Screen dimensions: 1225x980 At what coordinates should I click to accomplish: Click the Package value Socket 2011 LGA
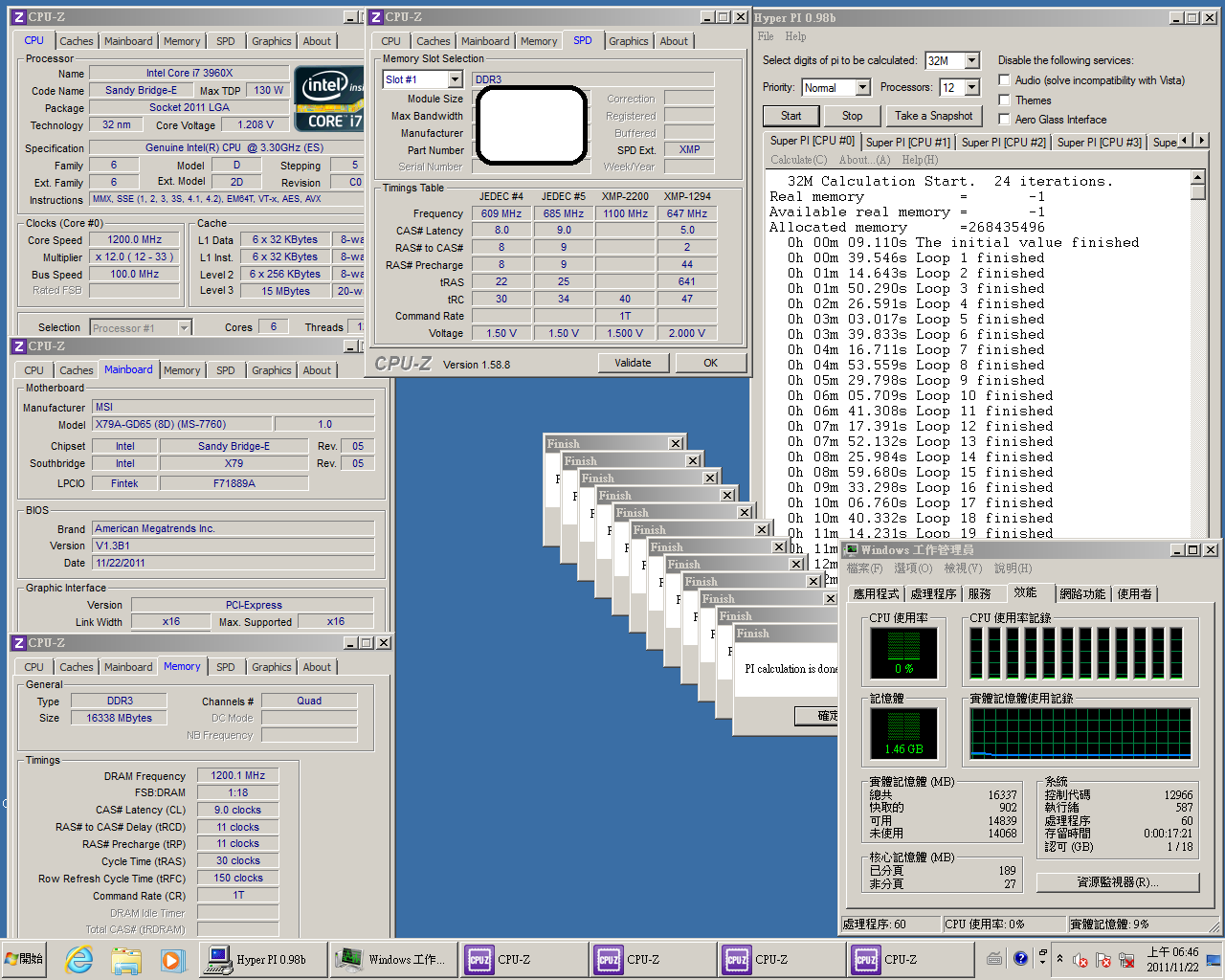click(x=189, y=107)
